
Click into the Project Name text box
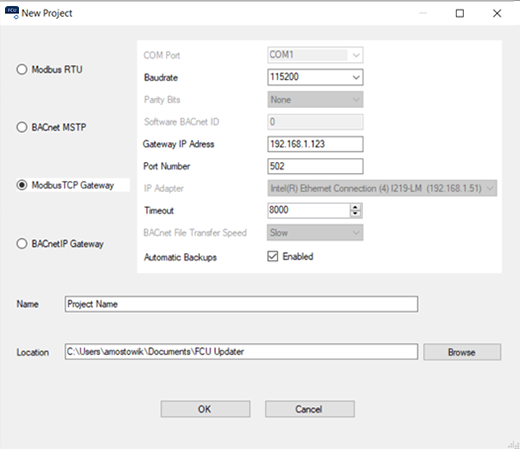pyautogui.click(x=241, y=304)
